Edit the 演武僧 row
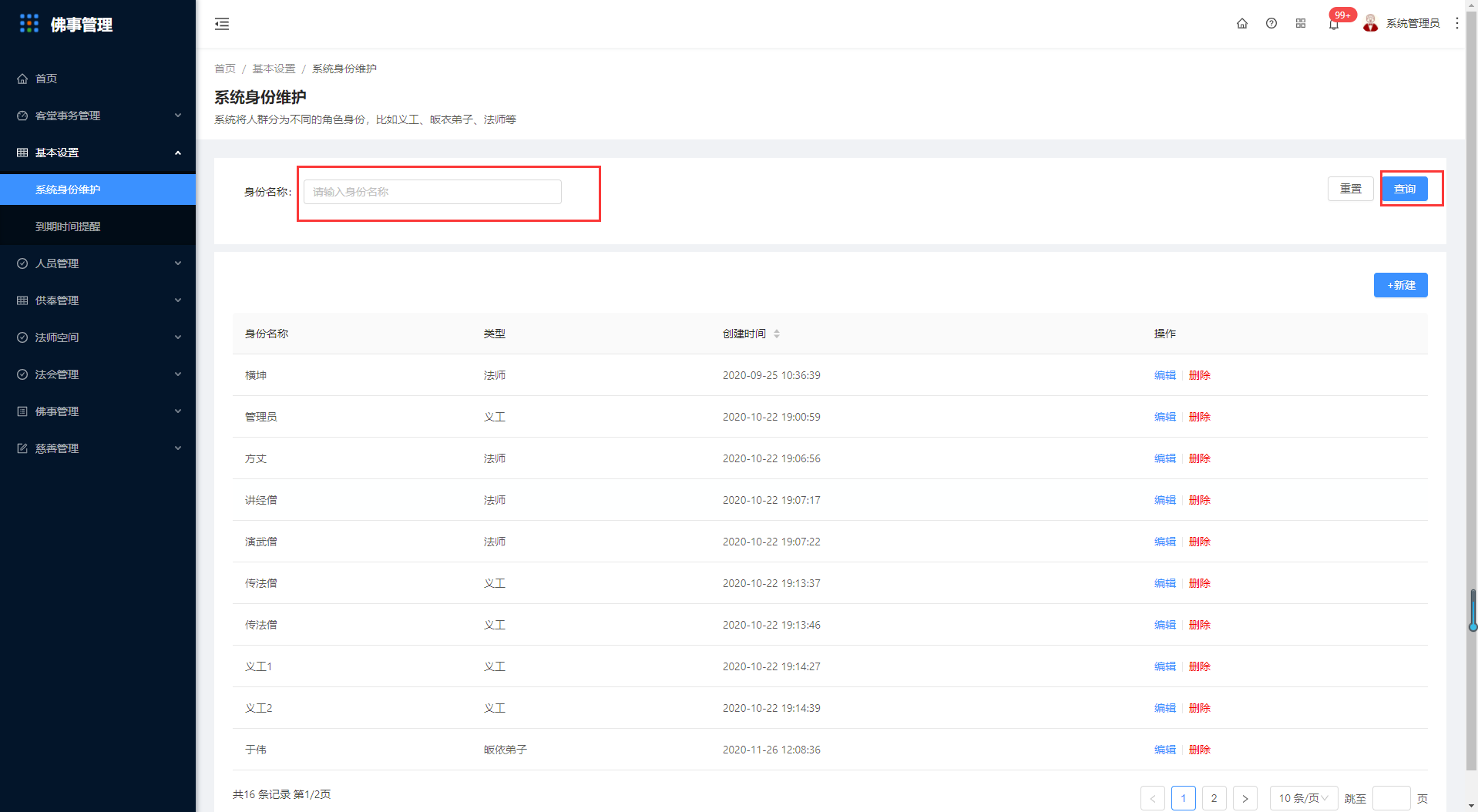Screen dimensions: 1478x812 pyautogui.click(x=1165, y=542)
